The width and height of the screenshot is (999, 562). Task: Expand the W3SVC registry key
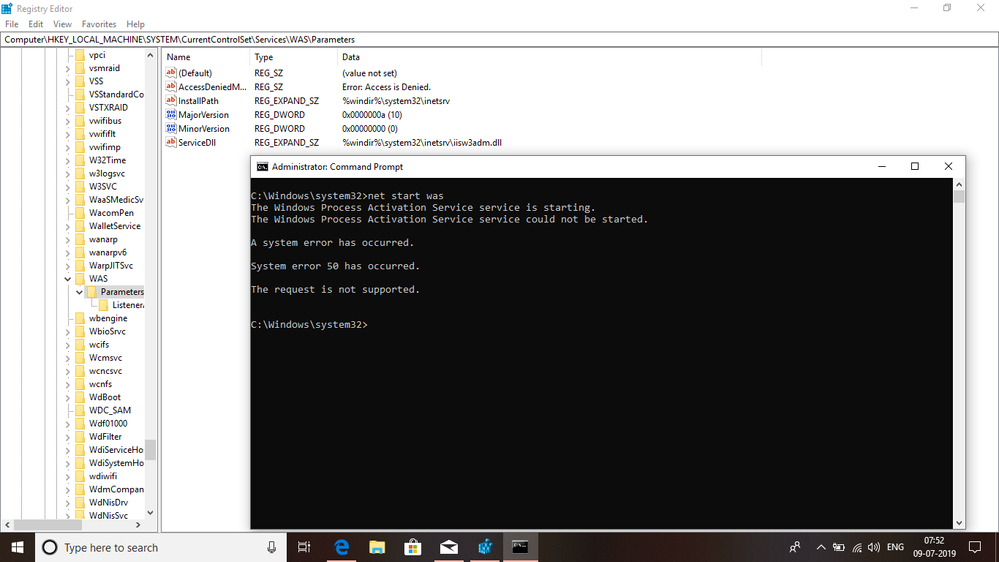(x=68, y=187)
